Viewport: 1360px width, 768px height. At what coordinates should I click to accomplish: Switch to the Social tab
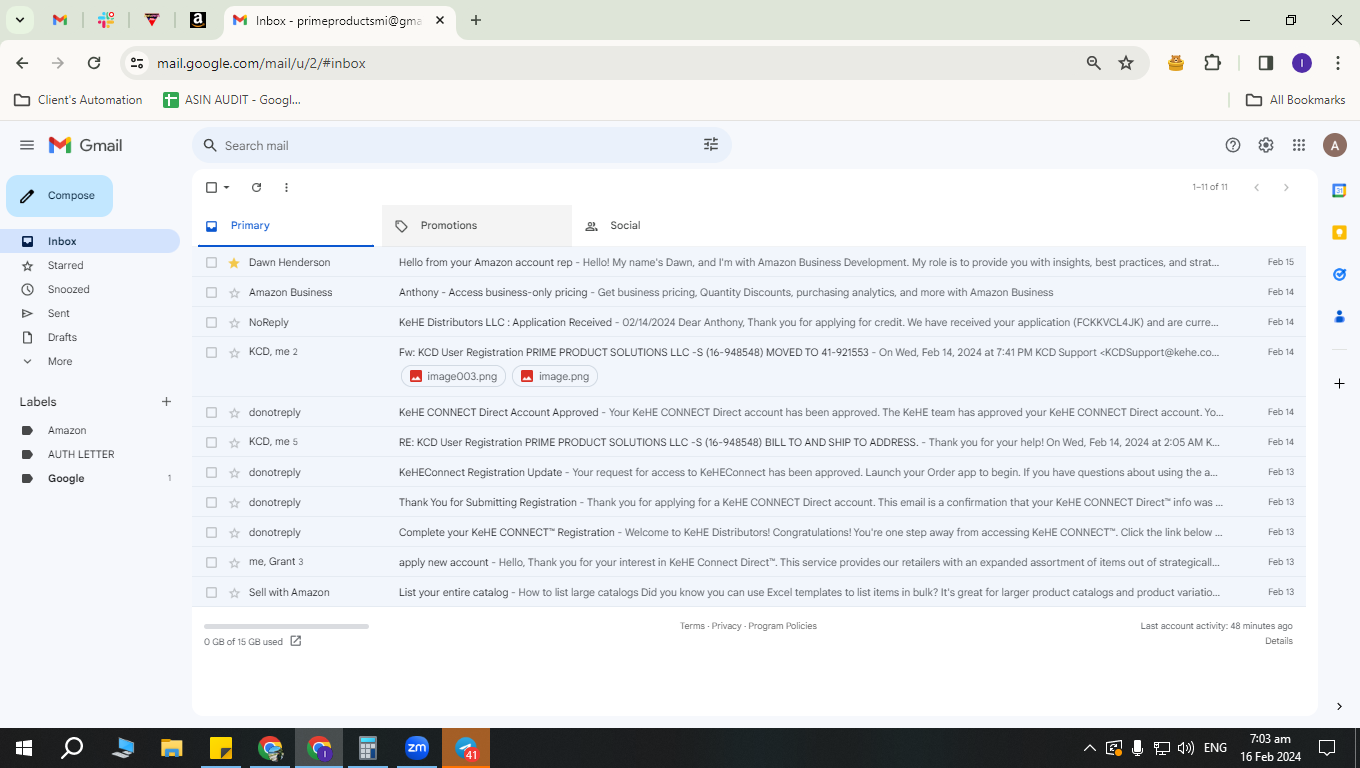(667, 226)
